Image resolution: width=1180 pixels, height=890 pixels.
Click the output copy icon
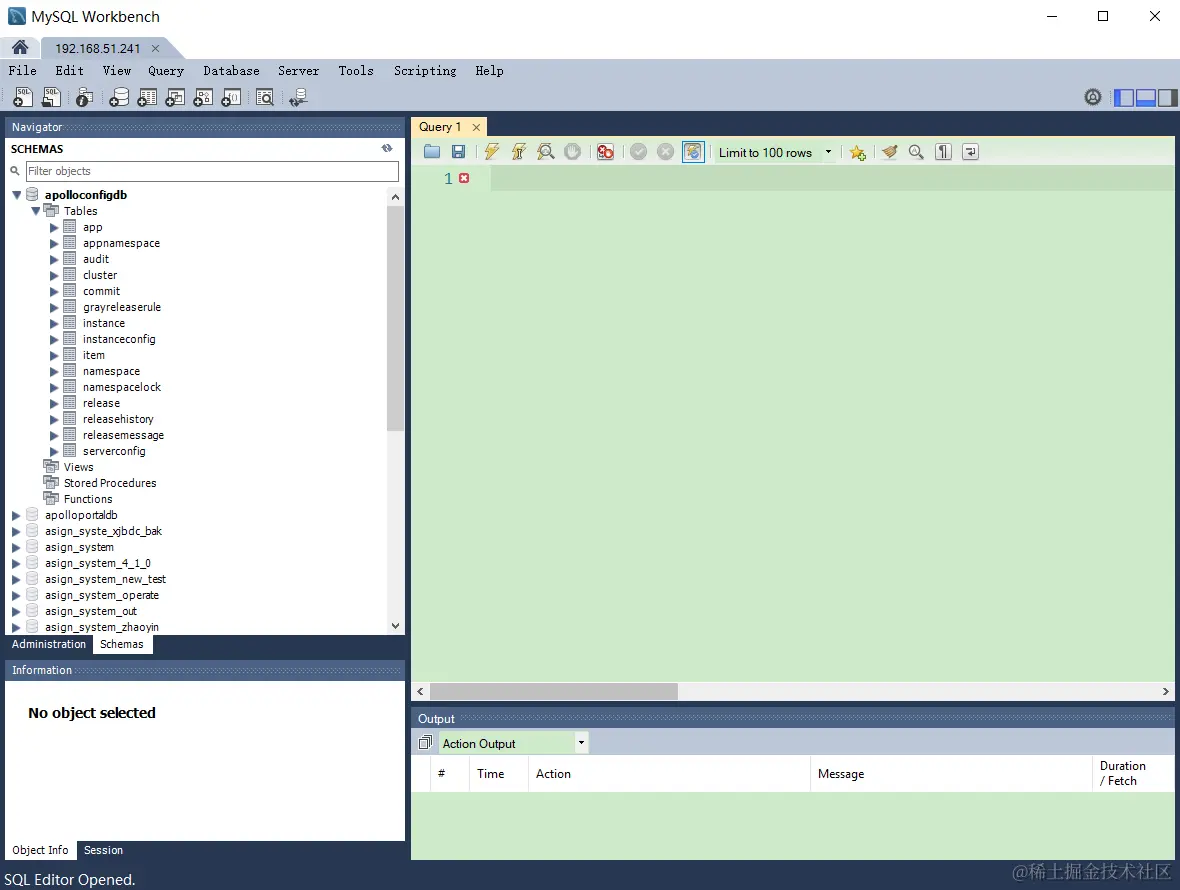pyautogui.click(x=425, y=743)
